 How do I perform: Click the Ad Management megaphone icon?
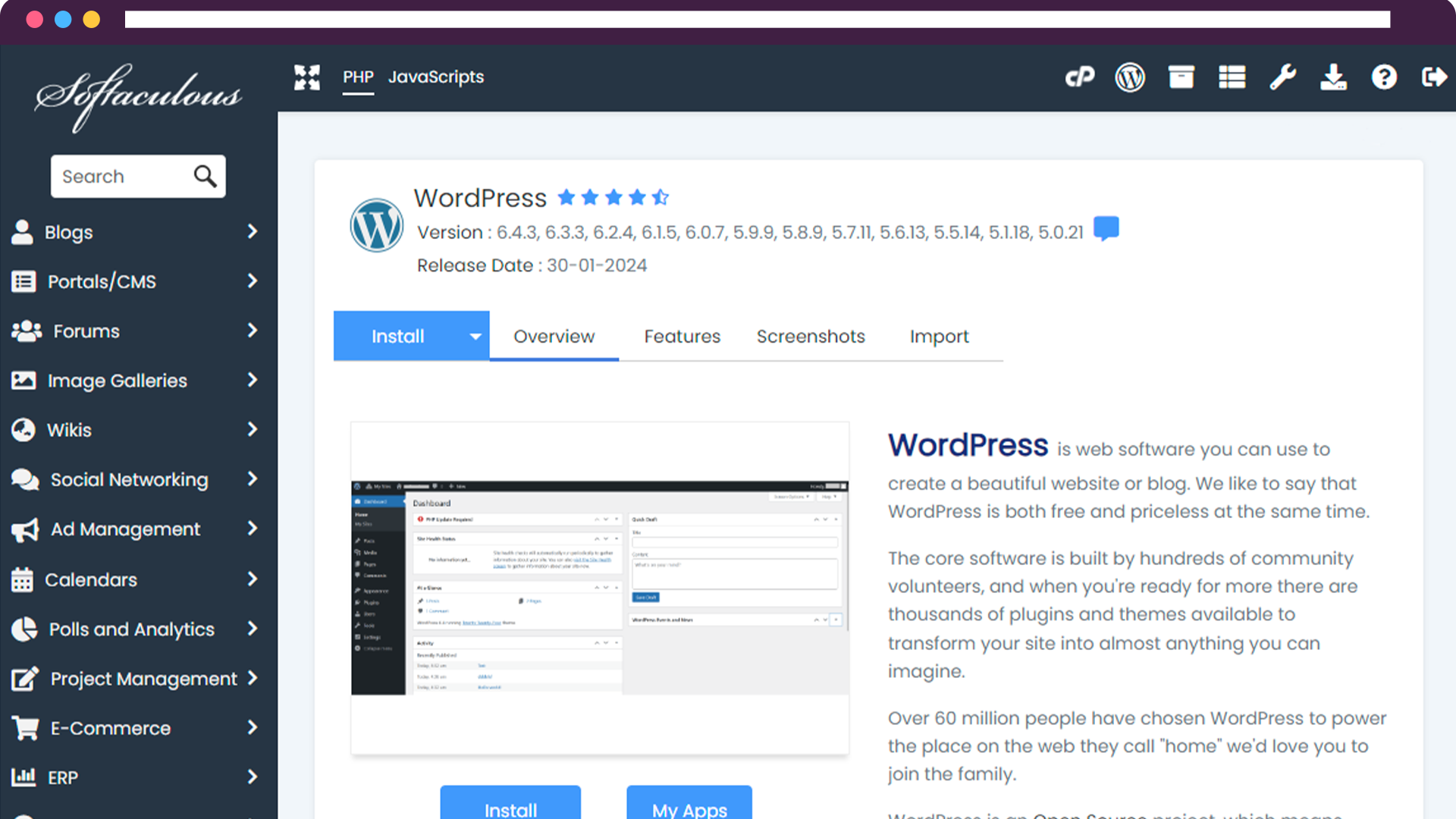25,529
